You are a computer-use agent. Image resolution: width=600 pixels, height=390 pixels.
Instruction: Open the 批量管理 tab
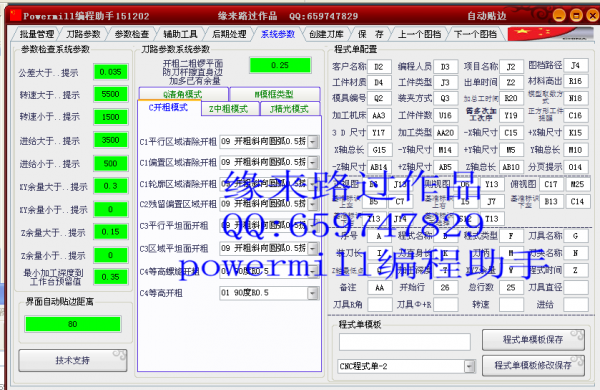(x=37, y=34)
